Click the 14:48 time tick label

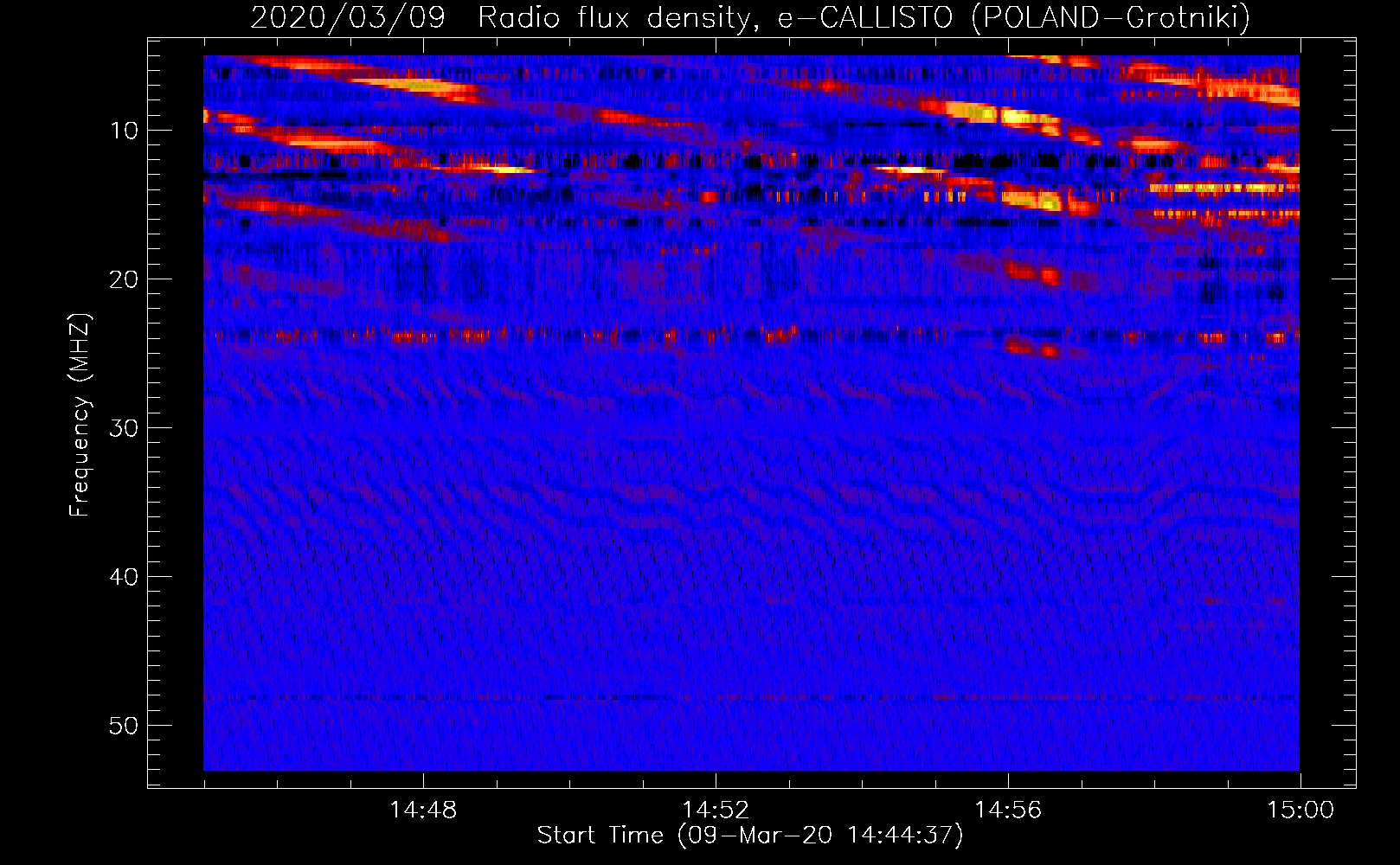tap(423, 811)
